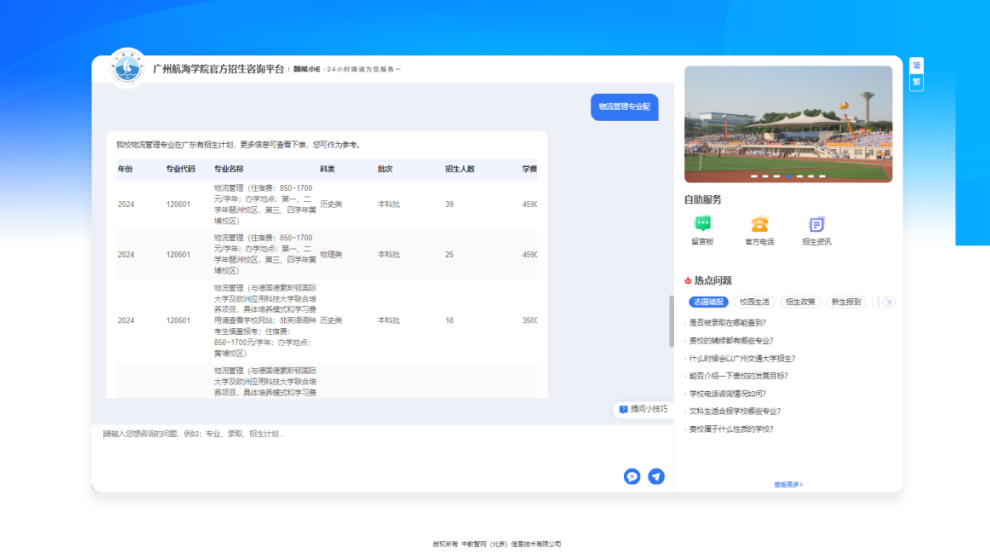This screenshot has width=990, height=556.
Task: Open the 提问小技巧 question tips button
Action: coord(641,409)
